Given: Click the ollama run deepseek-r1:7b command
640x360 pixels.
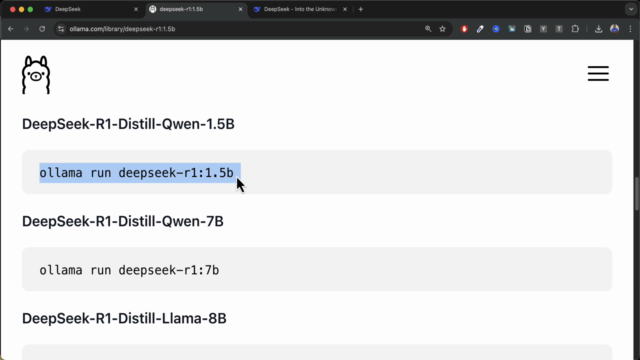Looking at the screenshot, I should 129,270.
